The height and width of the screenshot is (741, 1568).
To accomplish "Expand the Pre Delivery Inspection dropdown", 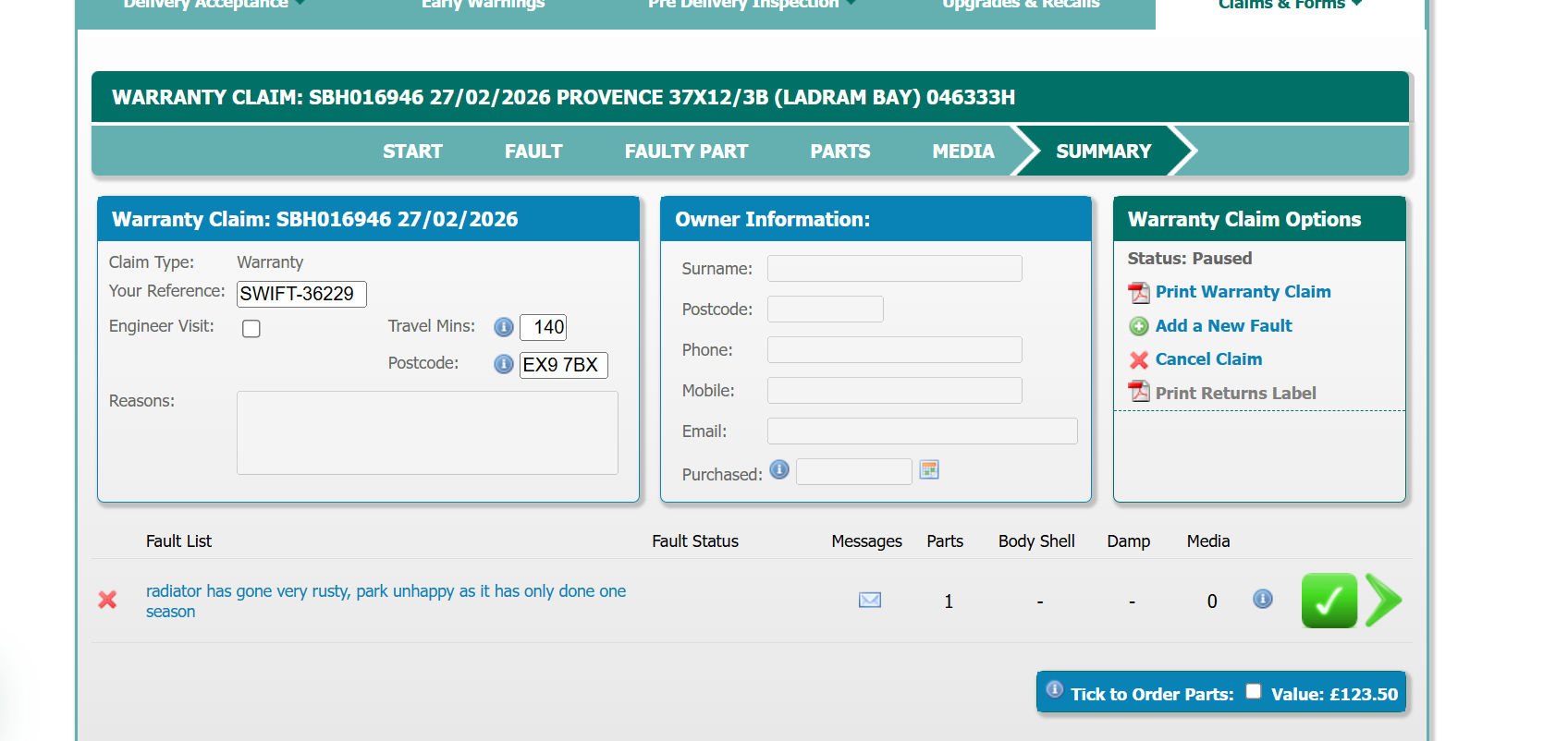I will point(751,5).
